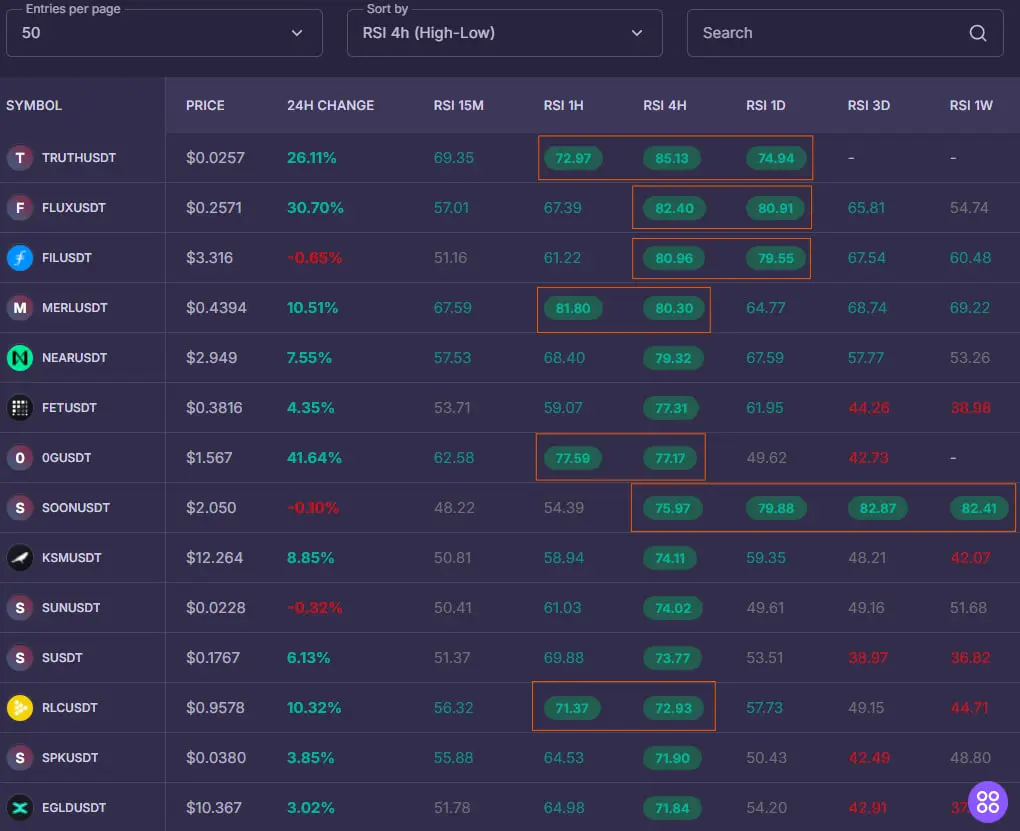Open the purple floating widget button
Viewport: 1020px width, 831px height.
[988, 801]
